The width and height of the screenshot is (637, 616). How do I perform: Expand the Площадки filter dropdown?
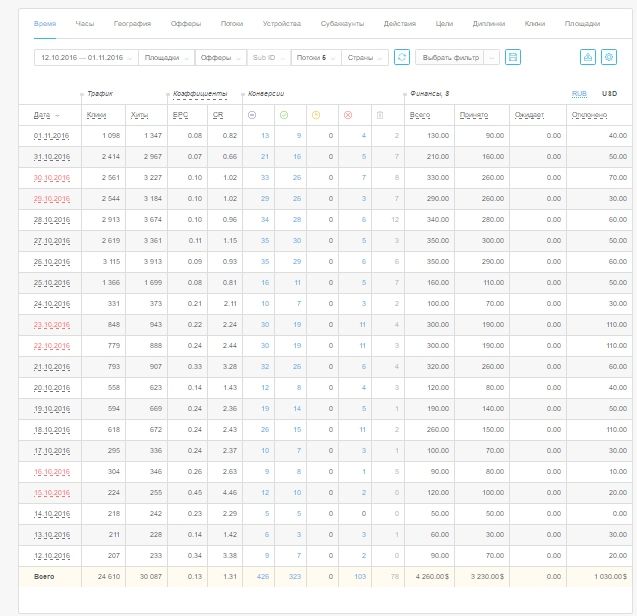point(167,58)
